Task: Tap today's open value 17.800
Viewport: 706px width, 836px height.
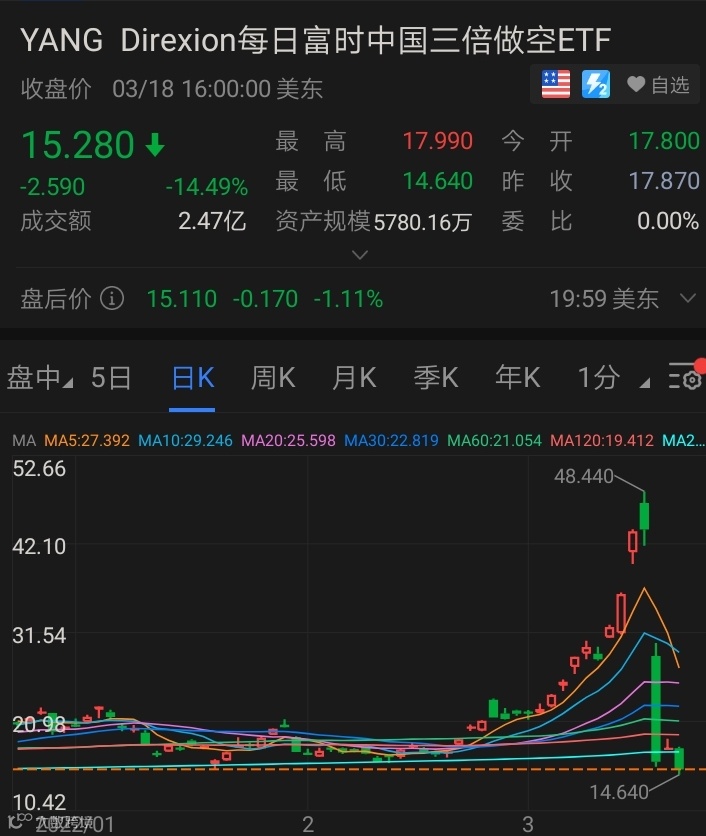Action: [664, 141]
